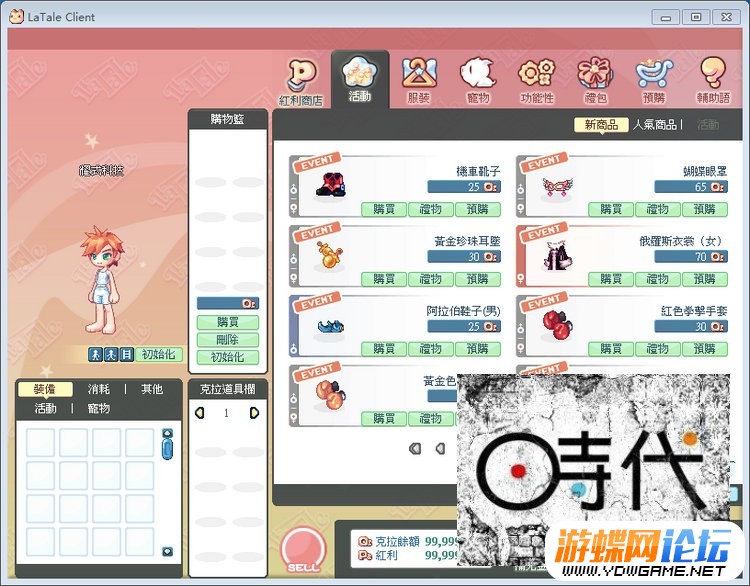Open the 輔助語 help tab
750x586 pixels.
tap(713, 81)
